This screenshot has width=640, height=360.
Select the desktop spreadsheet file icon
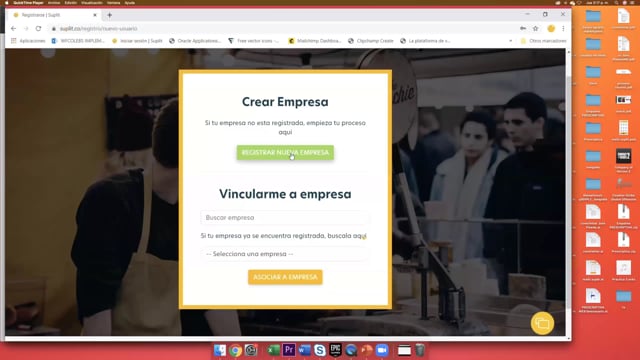(x=623, y=128)
